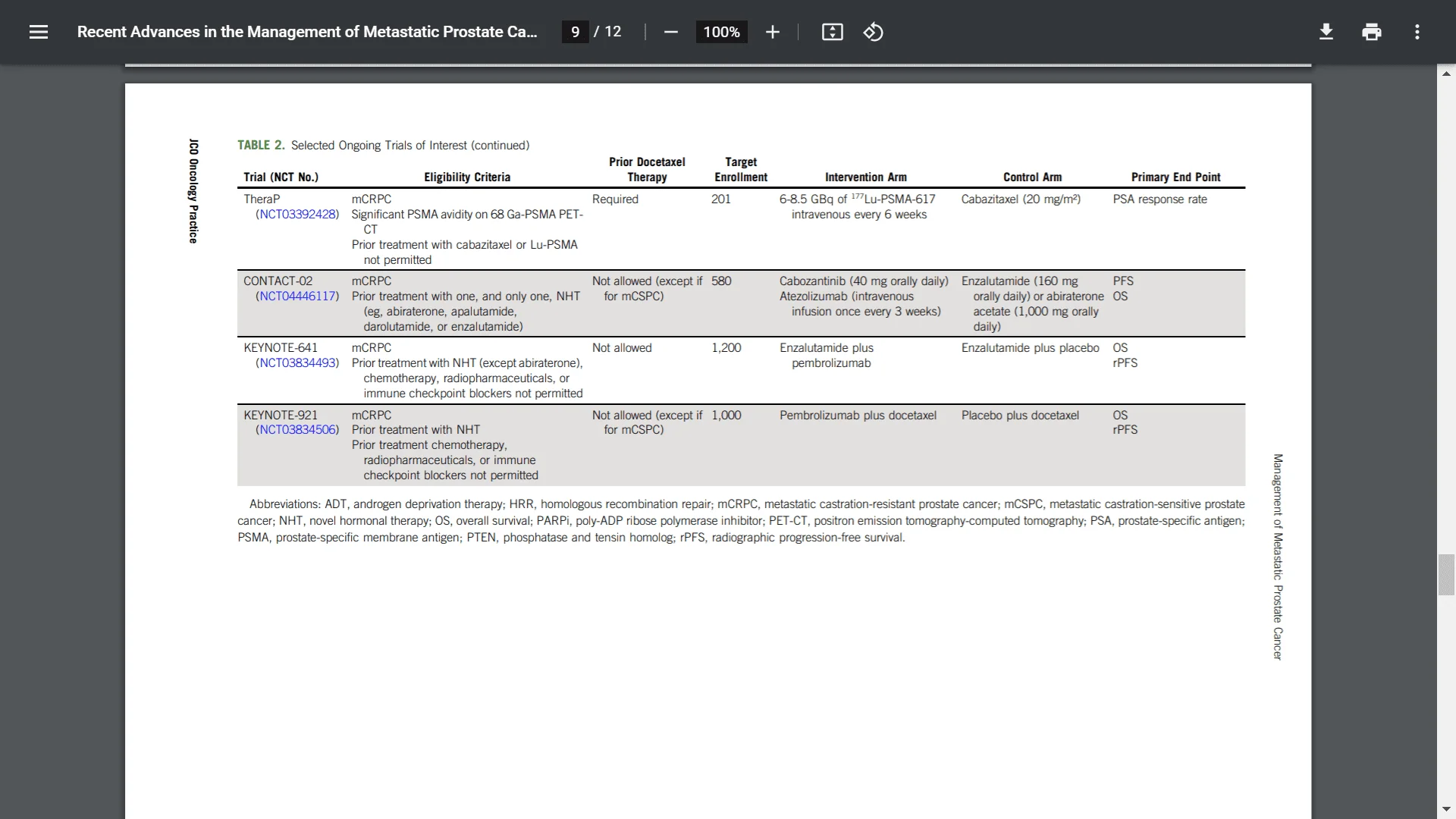The width and height of the screenshot is (1456, 819).
Task: Click the page number field showing 9
Action: 575,32
